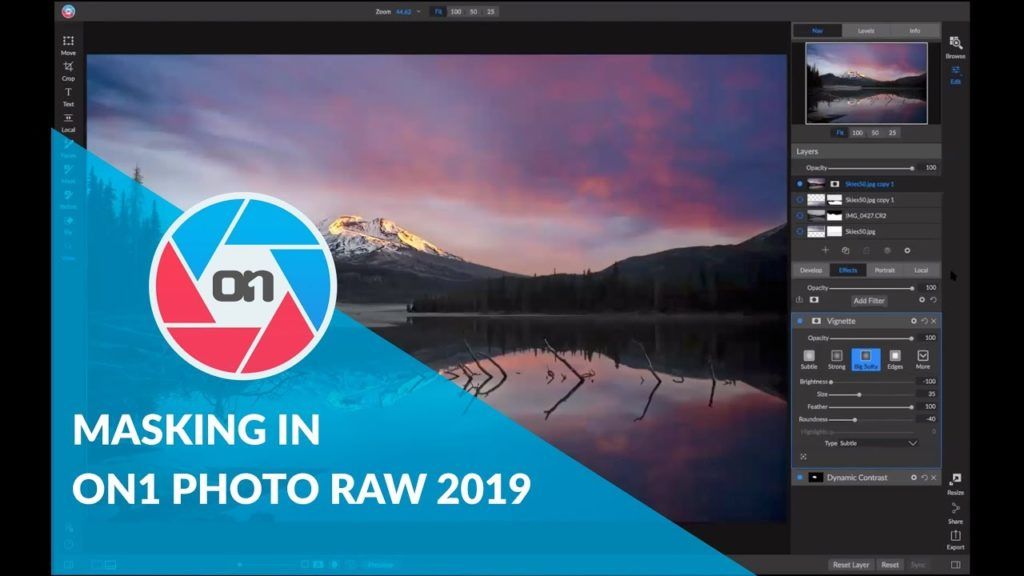
Task: Toggle visibility of bottom Skies50.jpg layer
Action: [799, 231]
